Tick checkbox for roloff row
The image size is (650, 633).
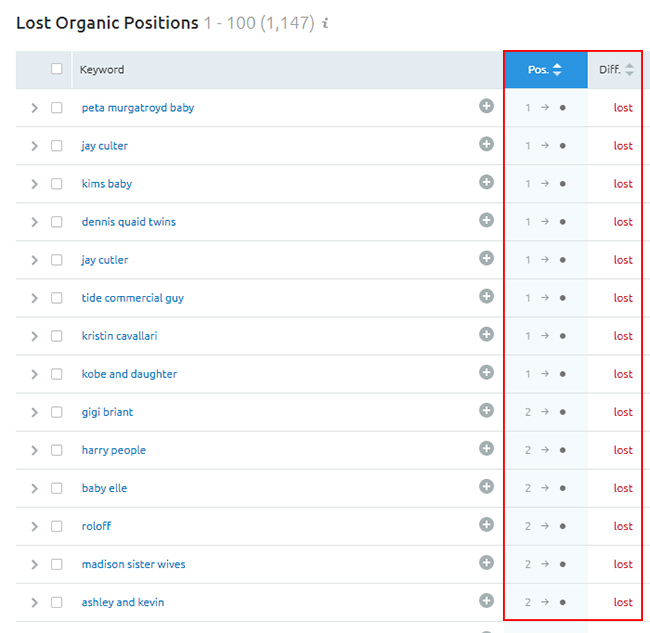click(x=57, y=526)
